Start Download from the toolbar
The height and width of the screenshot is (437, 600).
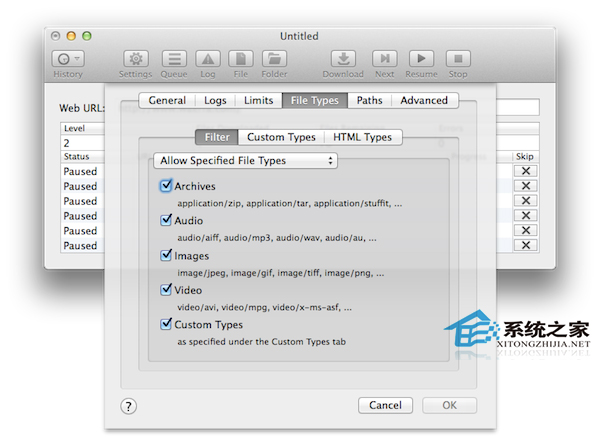[x=343, y=59]
